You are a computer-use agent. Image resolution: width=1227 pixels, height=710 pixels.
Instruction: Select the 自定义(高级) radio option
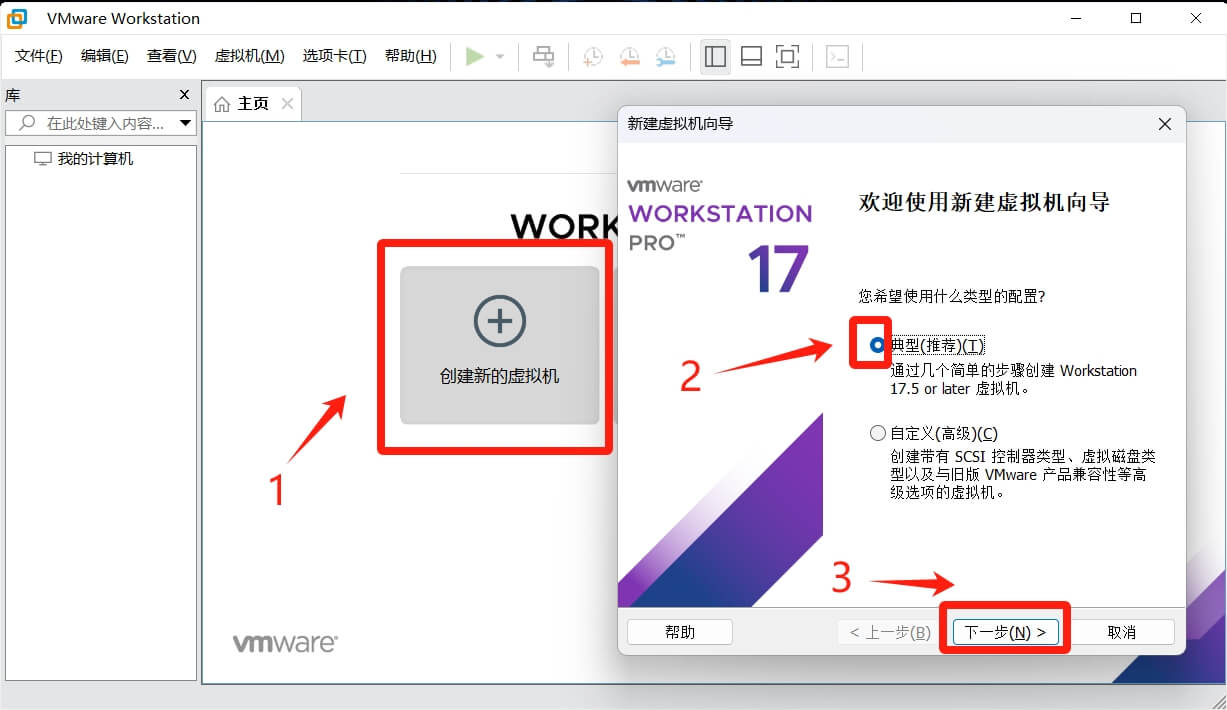[878, 433]
